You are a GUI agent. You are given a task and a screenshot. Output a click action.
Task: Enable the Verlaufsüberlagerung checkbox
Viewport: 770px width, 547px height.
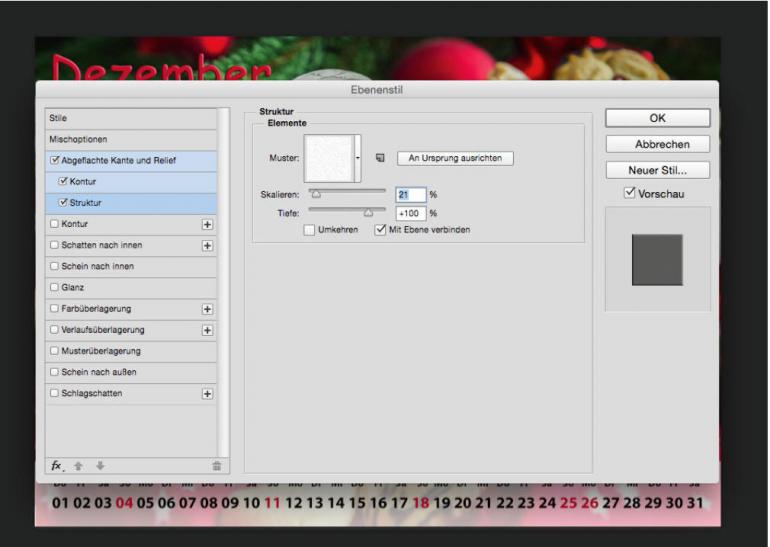click(55, 330)
